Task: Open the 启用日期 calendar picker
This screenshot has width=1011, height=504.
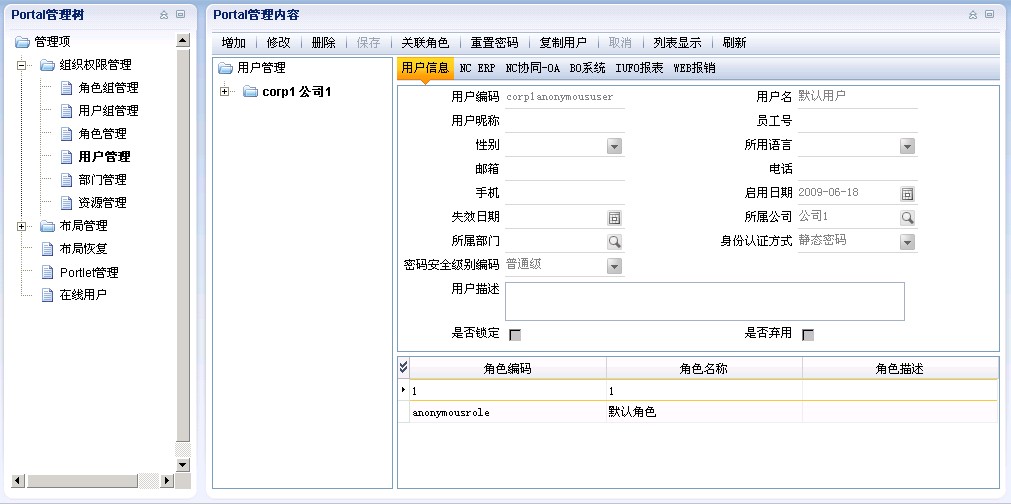Action: 907,193
